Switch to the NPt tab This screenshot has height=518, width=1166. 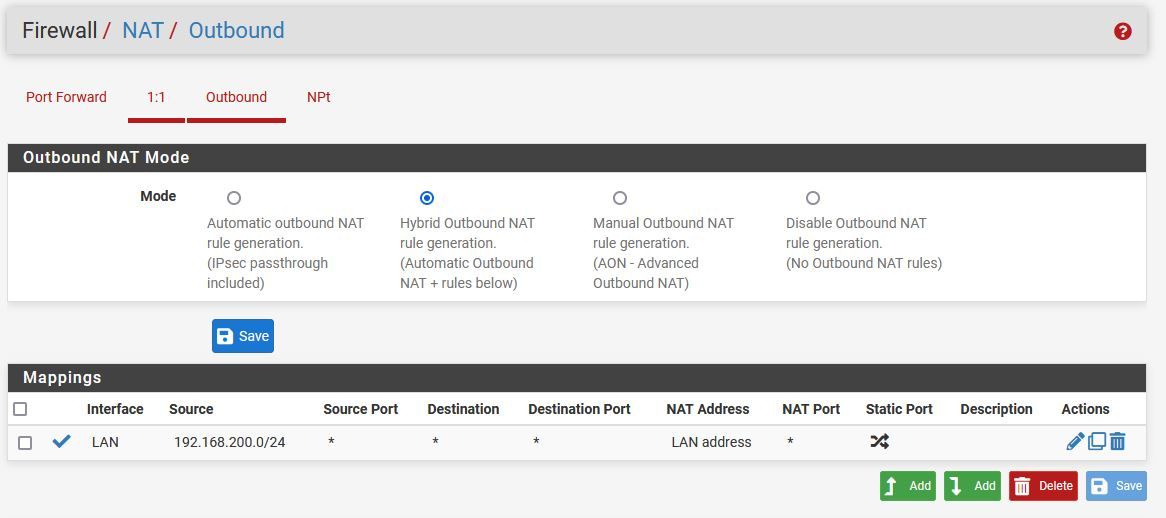tap(318, 97)
